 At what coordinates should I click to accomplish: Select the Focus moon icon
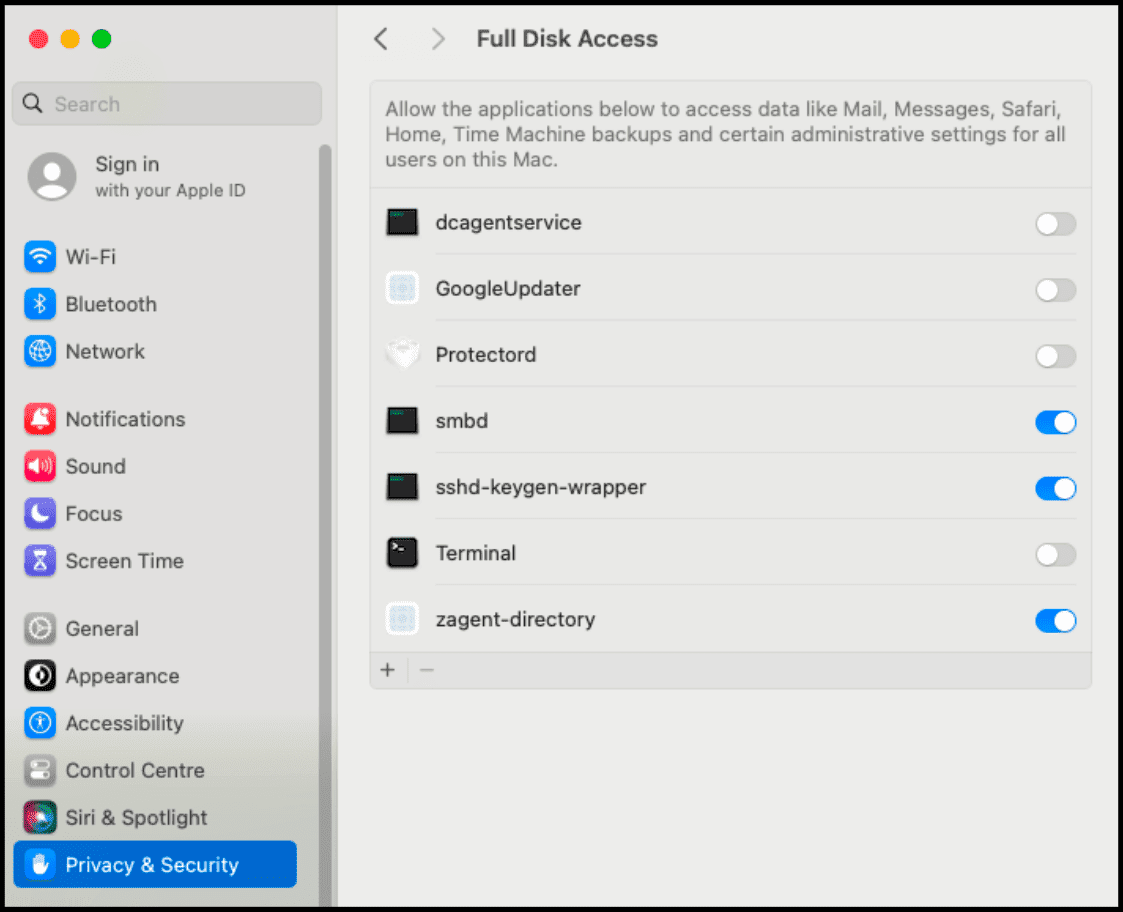pos(40,514)
